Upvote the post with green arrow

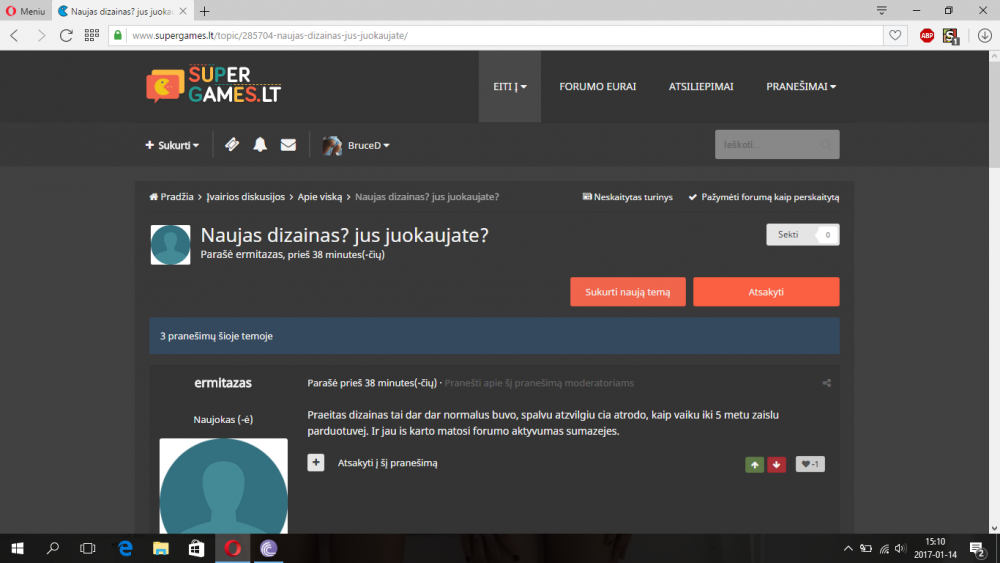[x=754, y=464]
